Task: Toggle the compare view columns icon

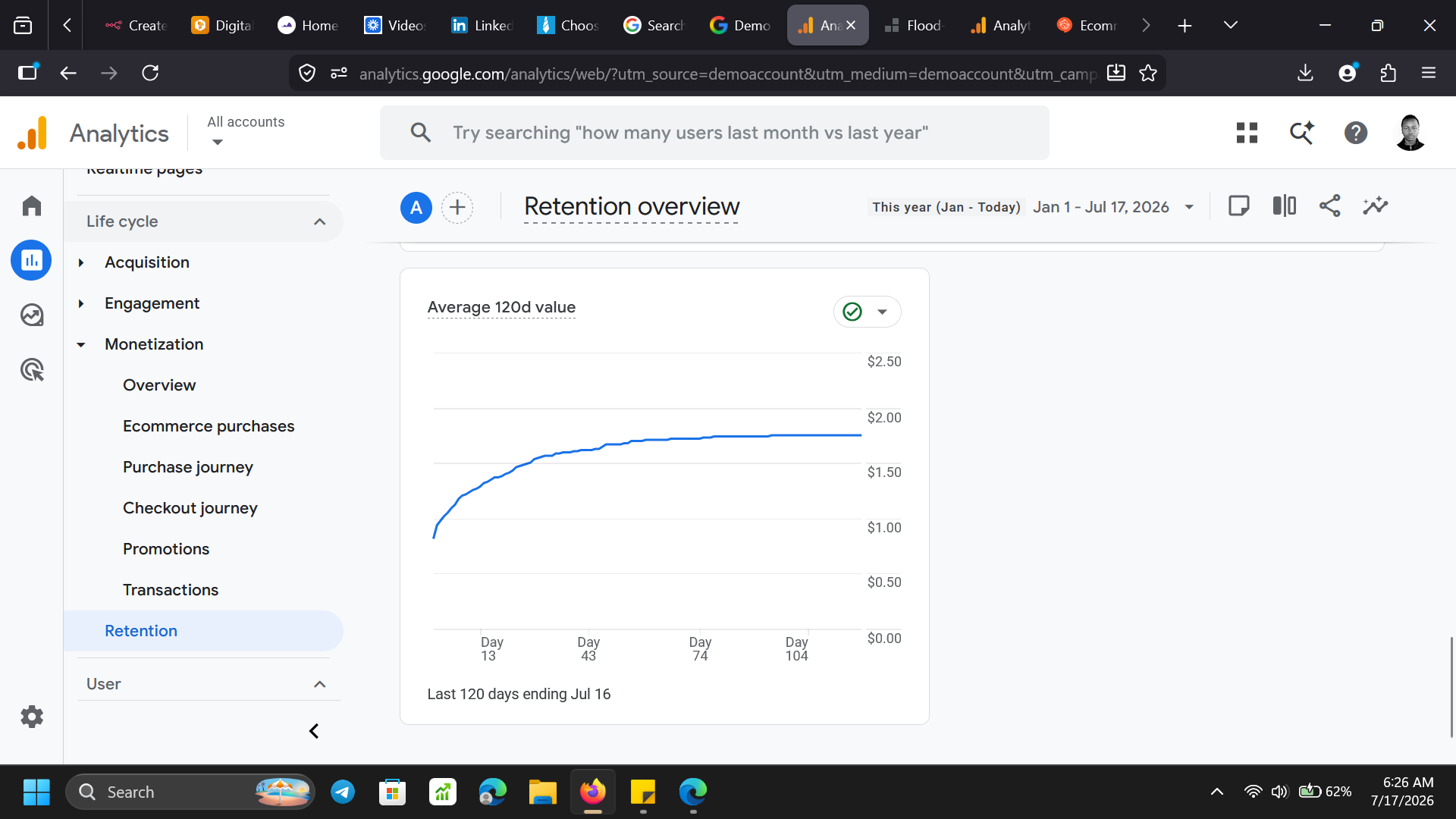Action: click(x=1285, y=206)
